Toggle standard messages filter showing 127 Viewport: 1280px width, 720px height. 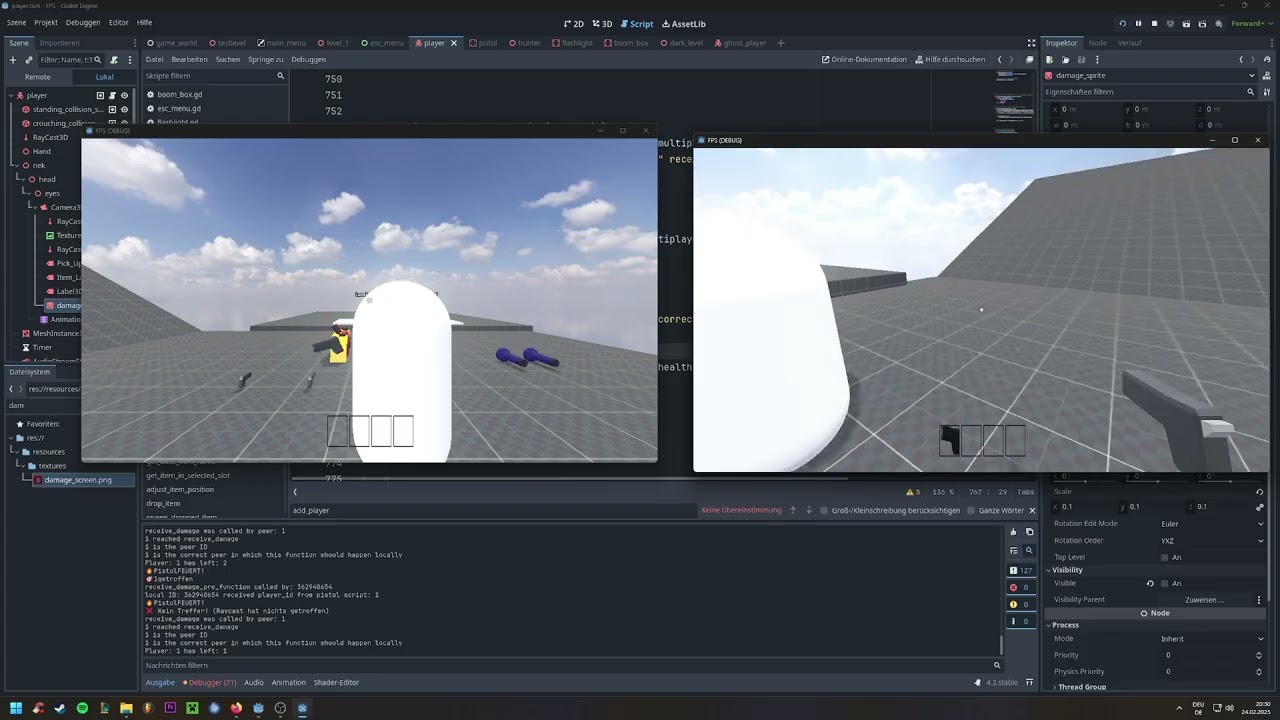[x=1021, y=570]
